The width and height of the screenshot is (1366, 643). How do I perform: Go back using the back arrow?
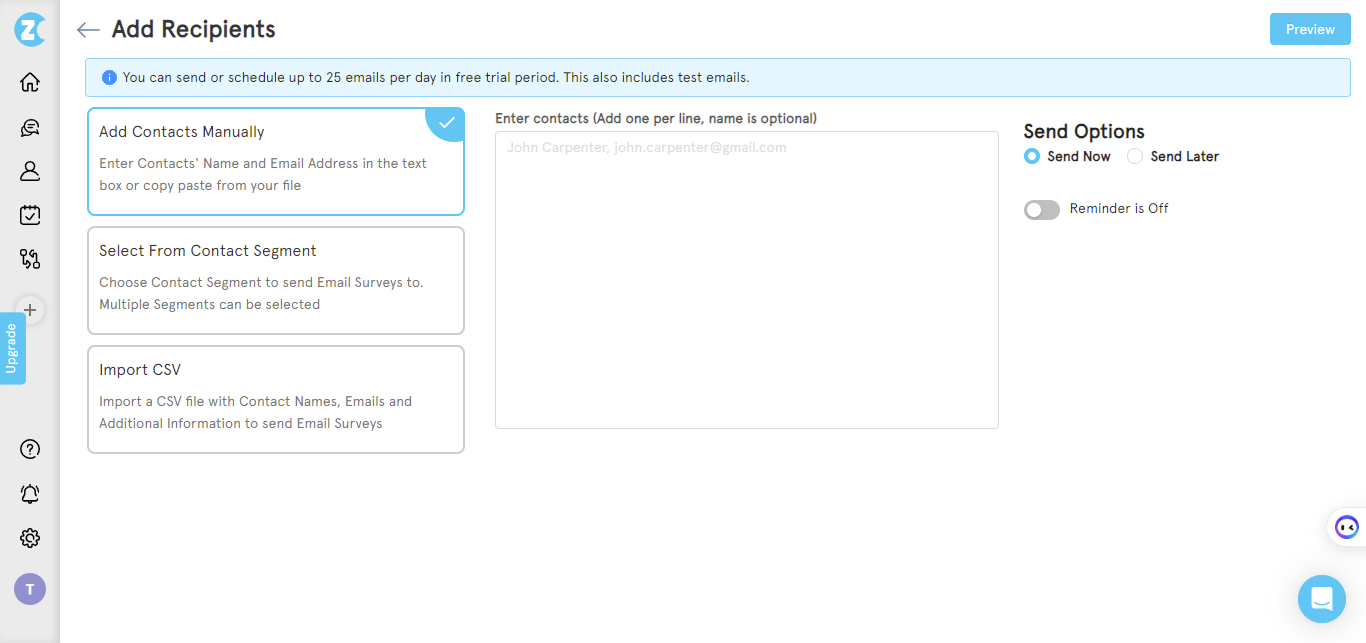tap(88, 30)
